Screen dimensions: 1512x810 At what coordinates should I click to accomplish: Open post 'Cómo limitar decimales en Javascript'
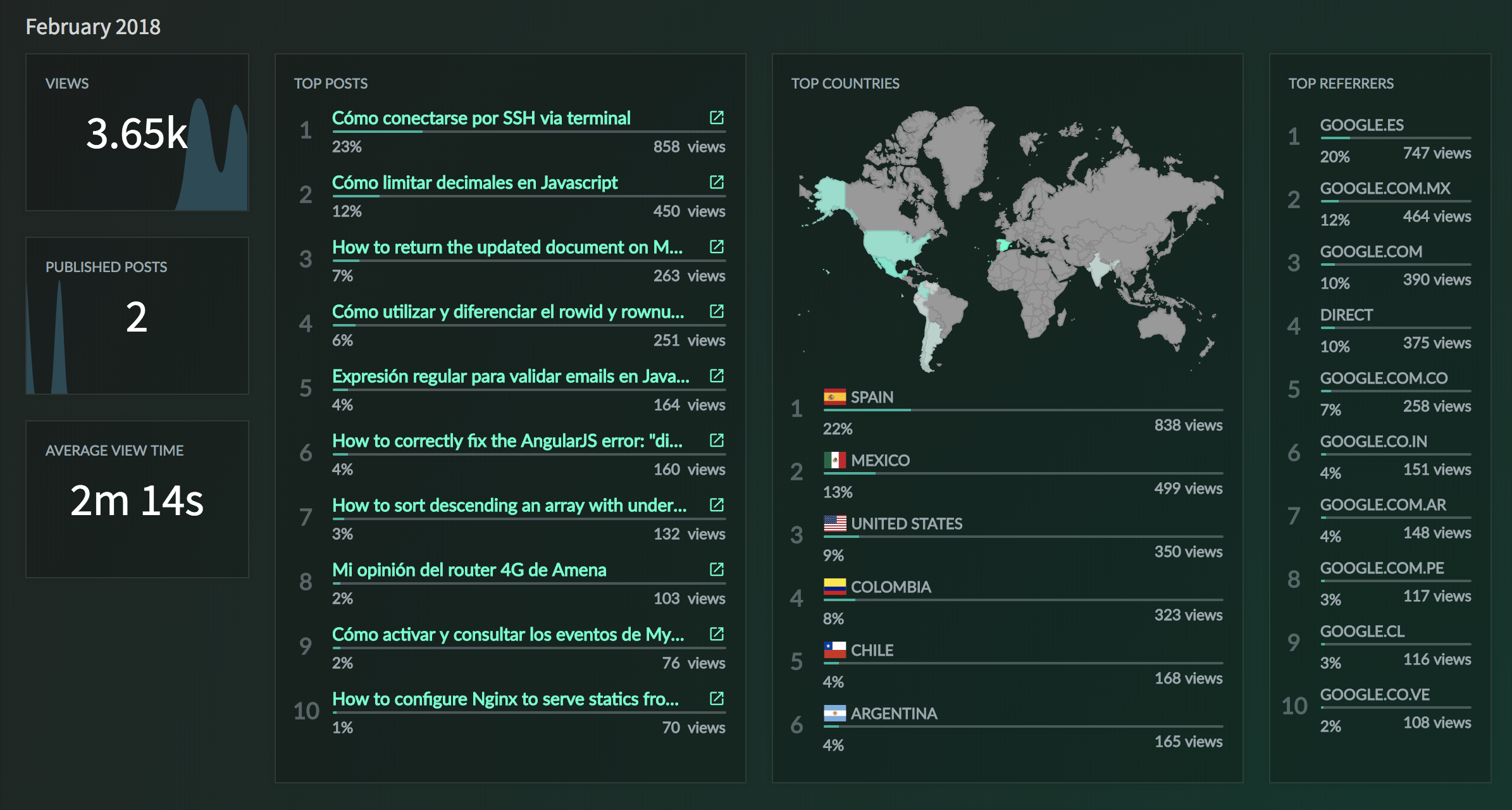point(474,183)
